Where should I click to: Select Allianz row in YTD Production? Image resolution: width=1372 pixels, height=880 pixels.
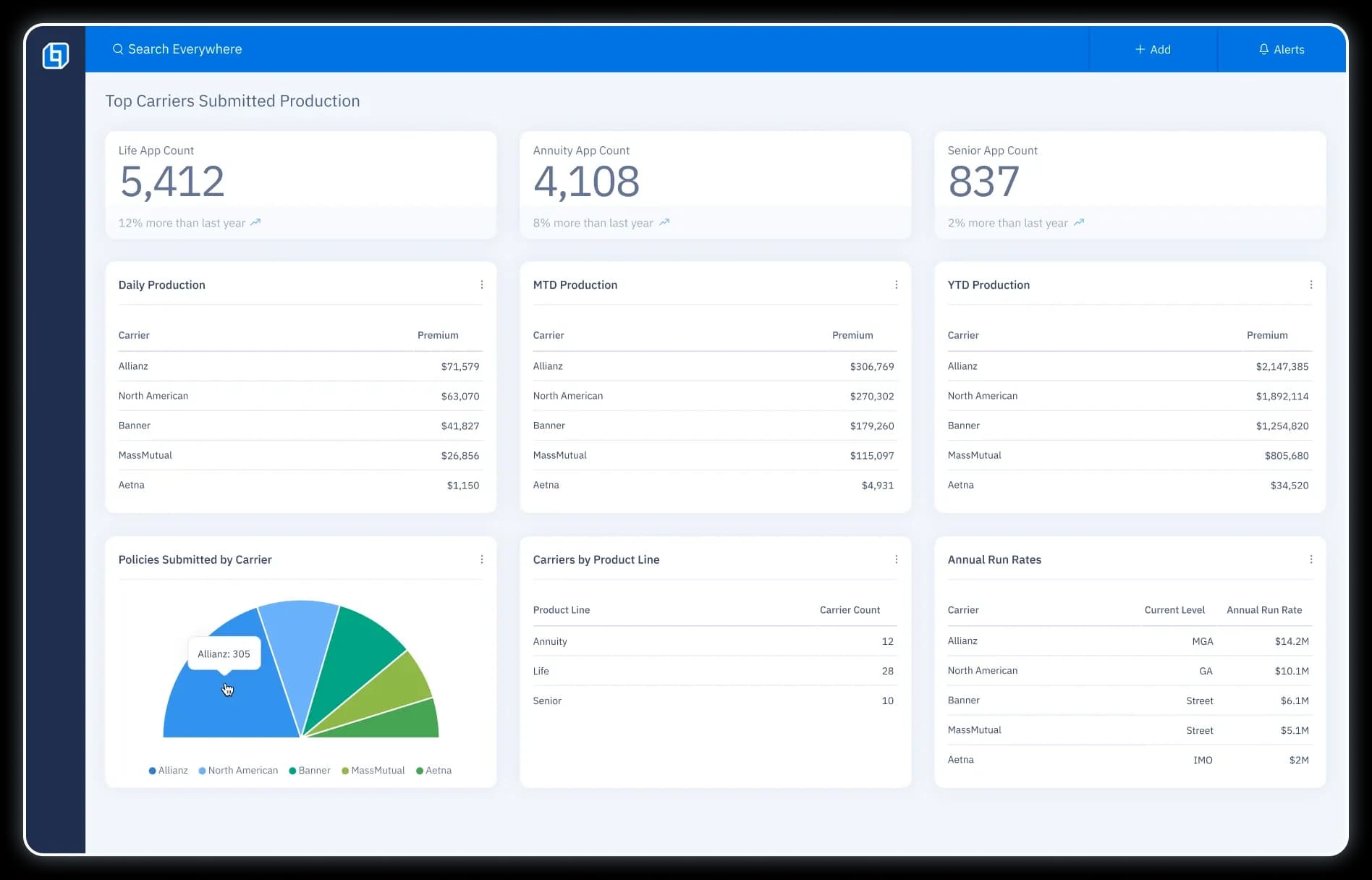(1128, 366)
